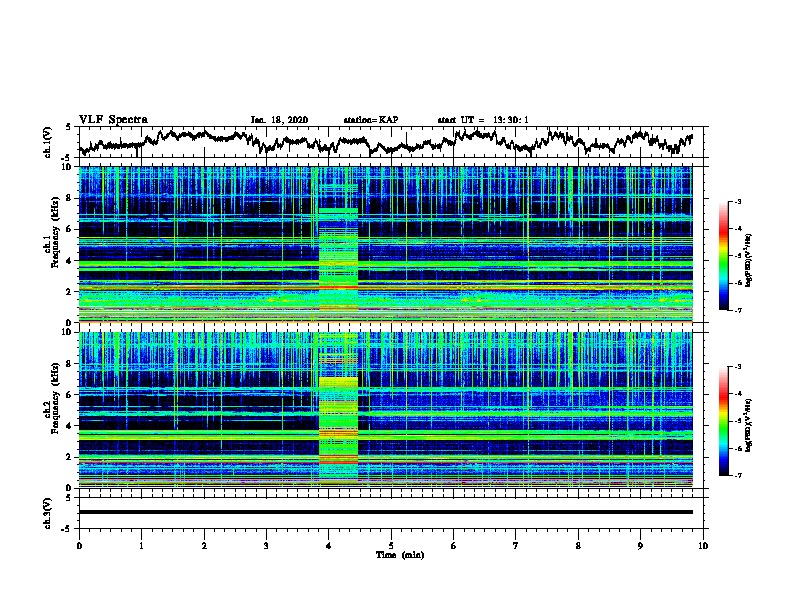Image resolution: width=792 pixels, height=612 pixels.
Task: Click the ch.2 frequency tick label "4"
Action: (69, 426)
